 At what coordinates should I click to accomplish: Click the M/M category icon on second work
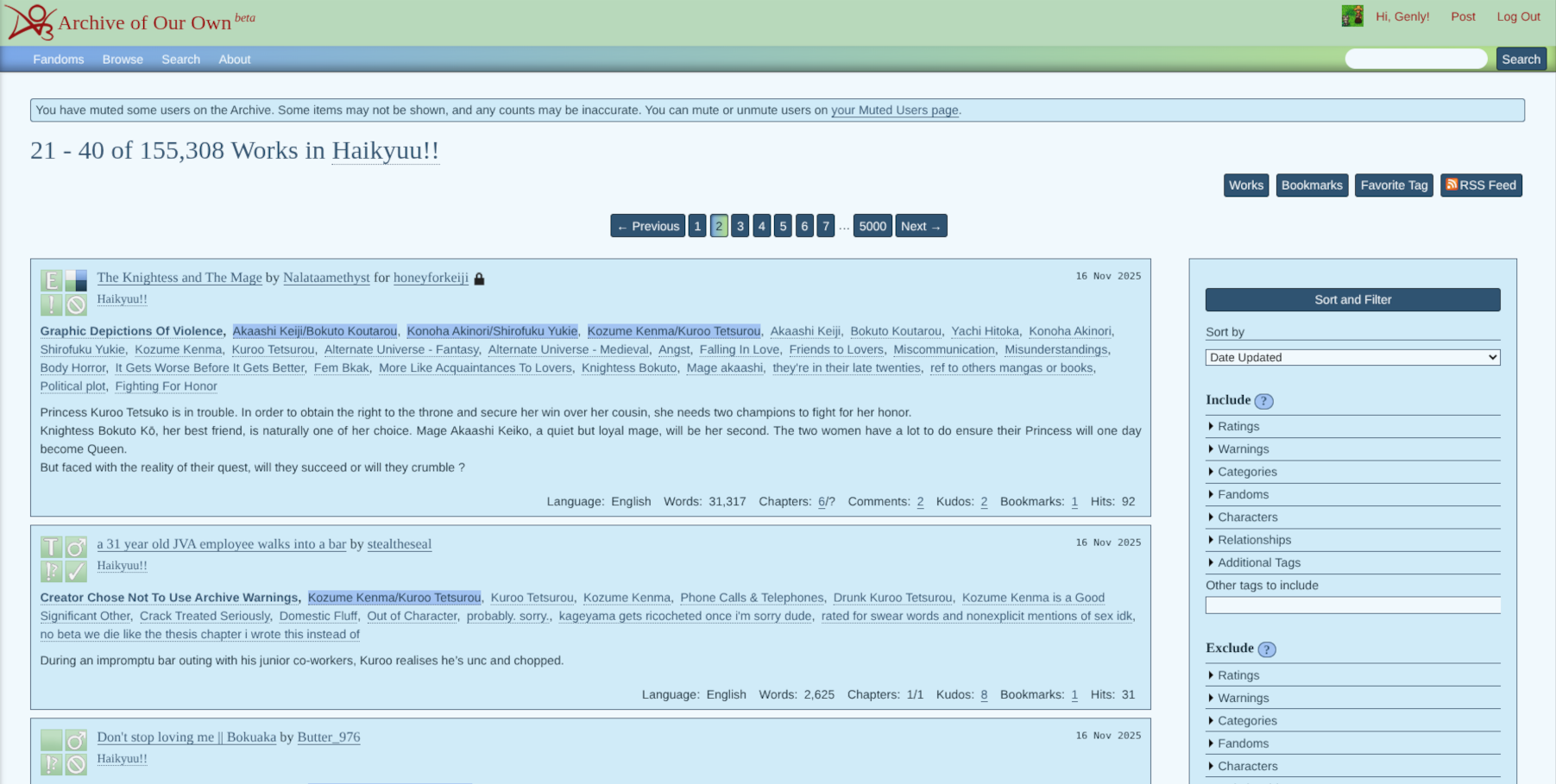76,547
